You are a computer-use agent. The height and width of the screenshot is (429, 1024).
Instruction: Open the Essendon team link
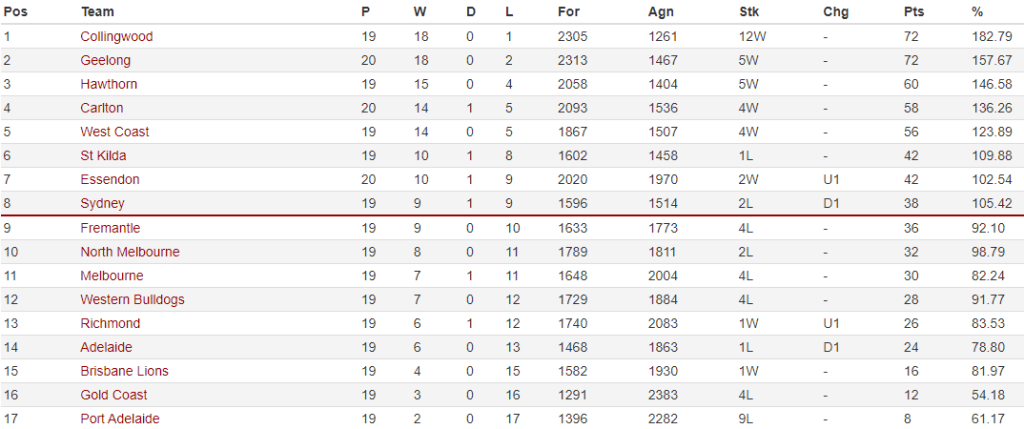[x=110, y=180]
